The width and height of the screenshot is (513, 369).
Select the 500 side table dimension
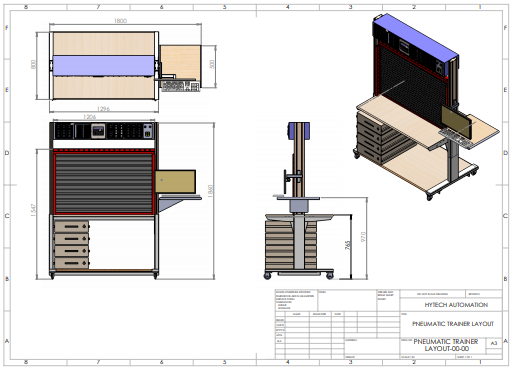tap(212, 64)
